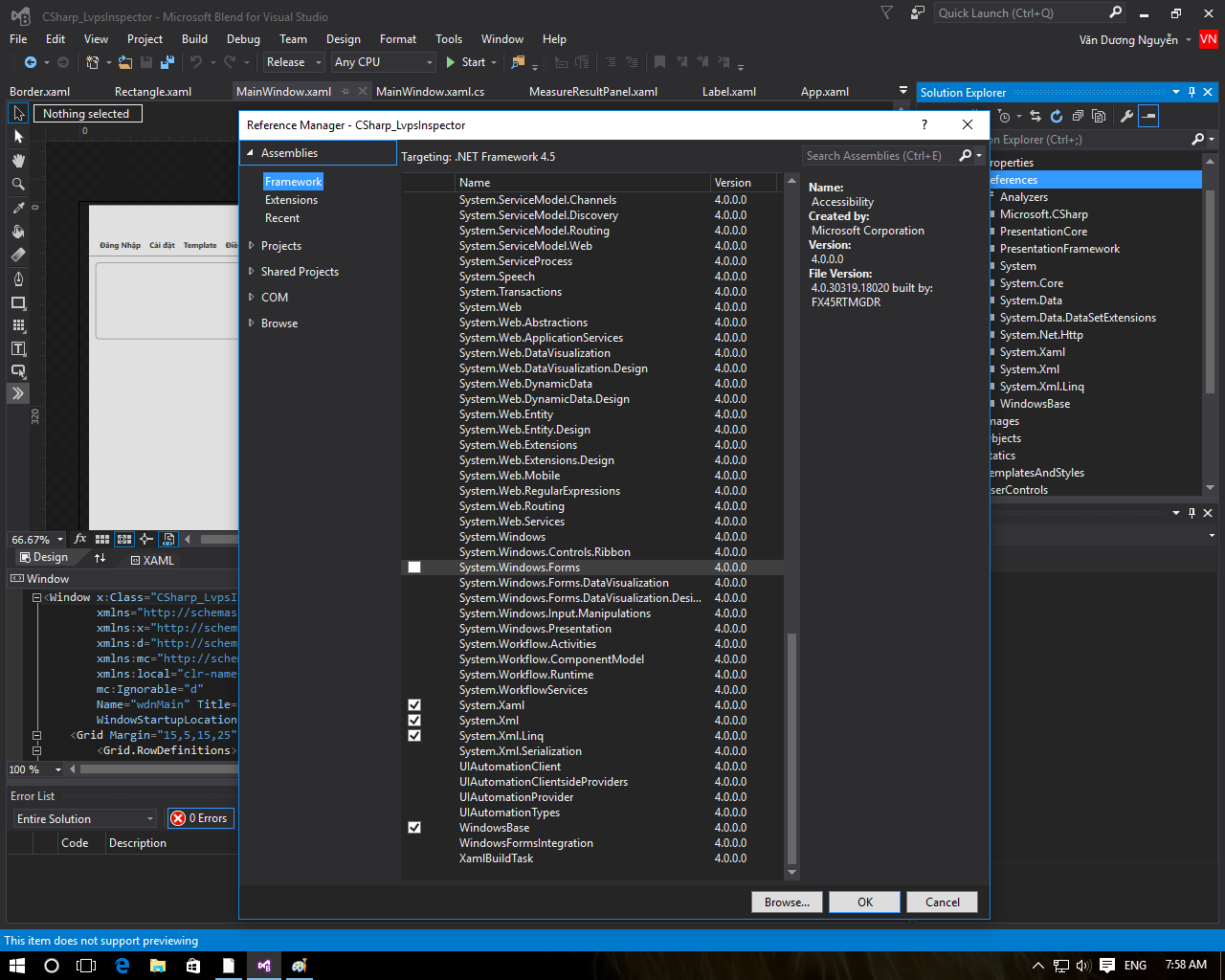Viewport: 1225px width, 980px height.
Task: Select the Pen tool in toolbox
Action: [18, 278]
